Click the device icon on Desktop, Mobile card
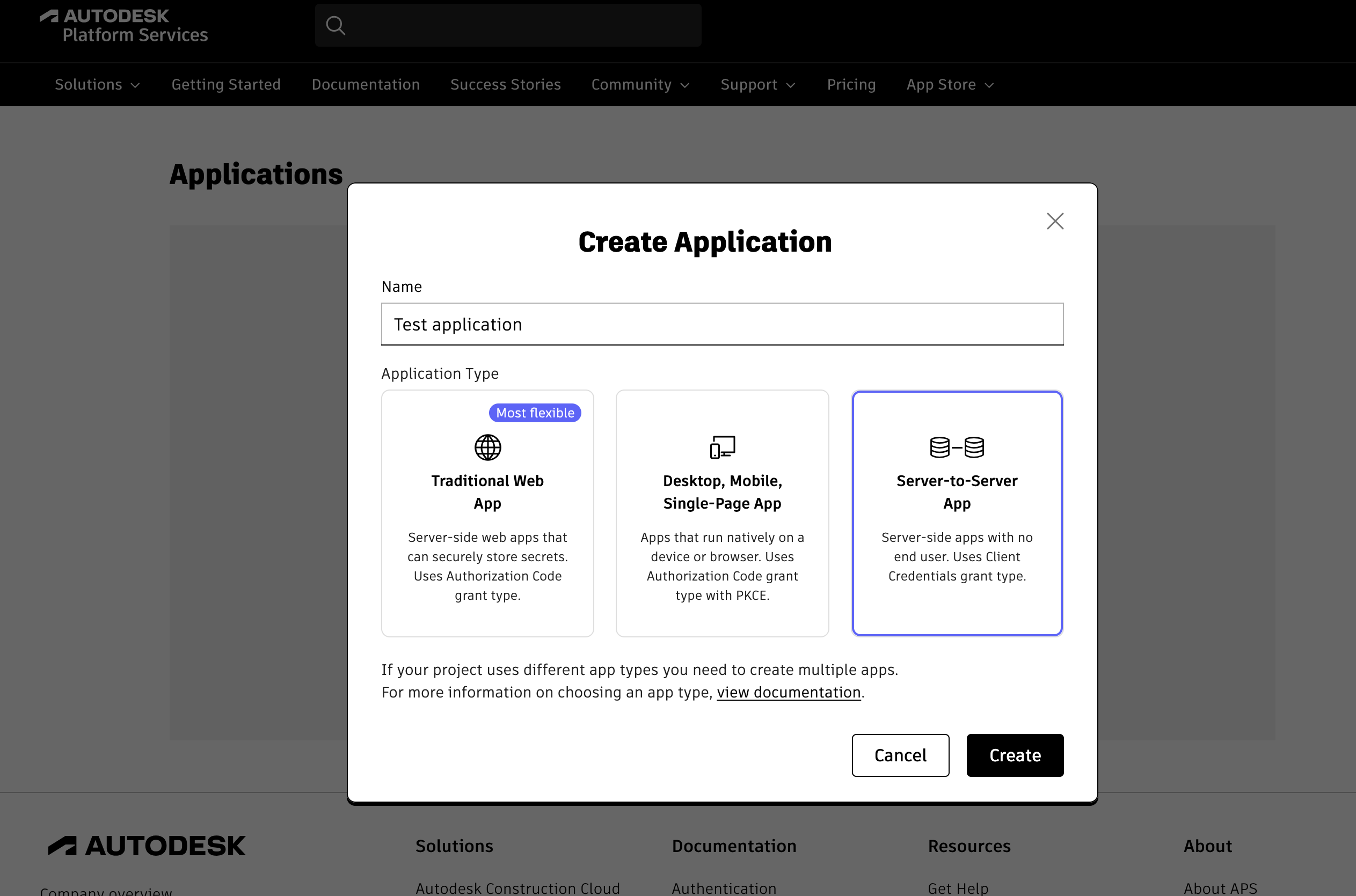Viewport: 1356px width, 896px height. (x=722, y=447)
